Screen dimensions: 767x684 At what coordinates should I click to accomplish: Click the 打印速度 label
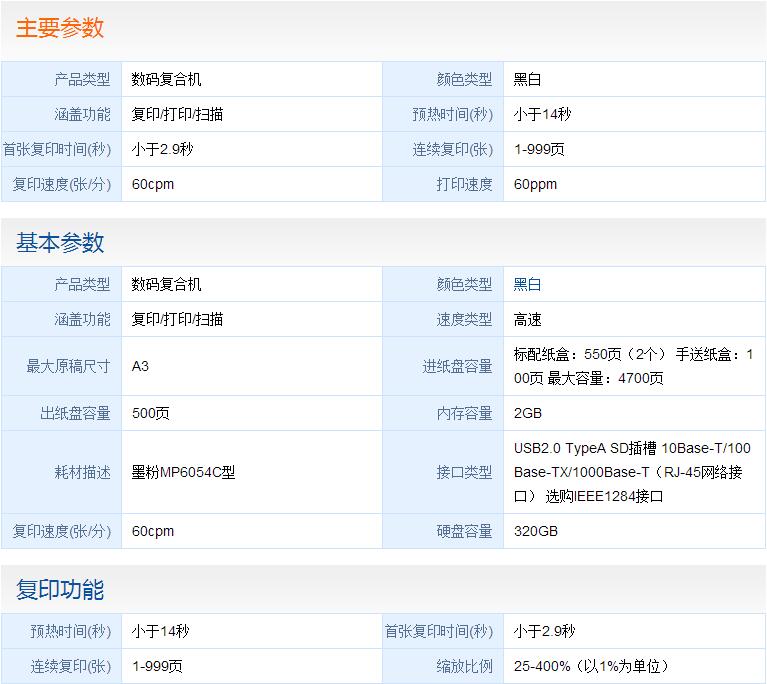click(464, 184)
